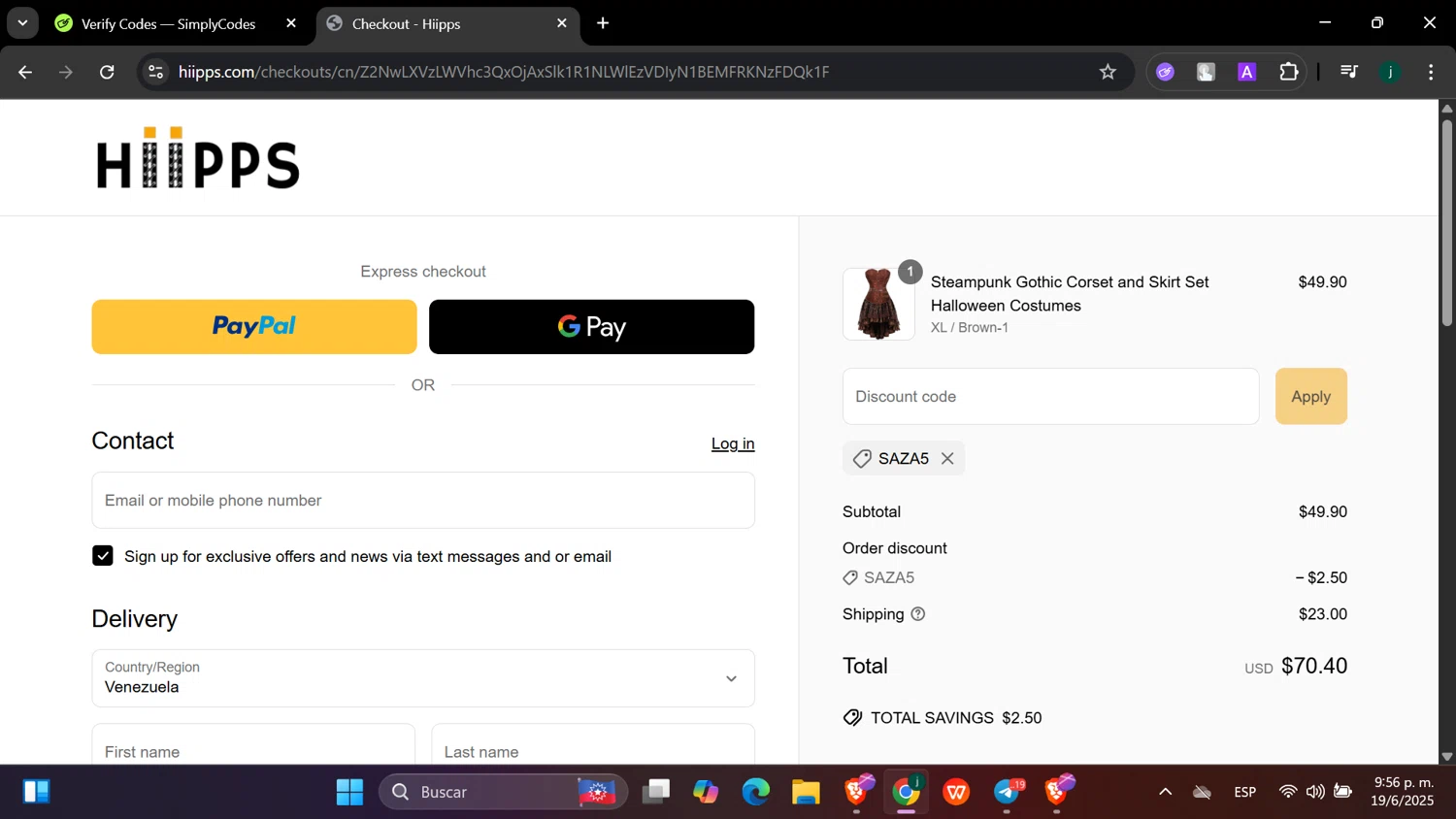Viewport: 1456px width, 819px height.
Task: Click the address bar URL
Action: point(504,72)
